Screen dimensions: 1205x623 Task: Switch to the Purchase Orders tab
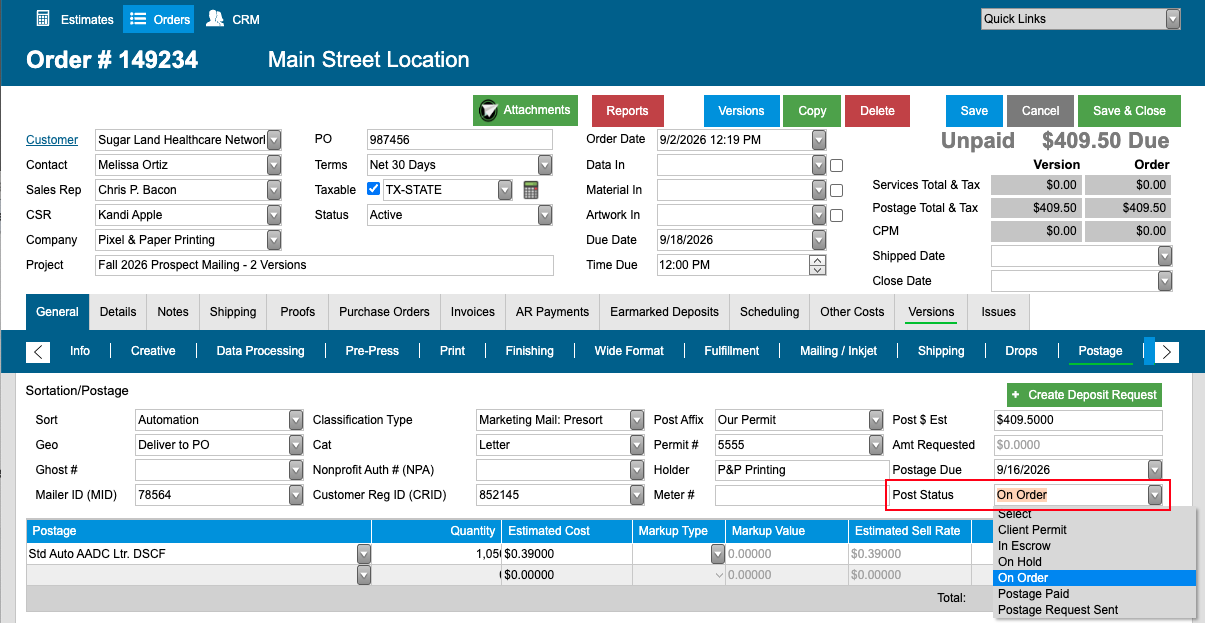click(x=384, y=312)
